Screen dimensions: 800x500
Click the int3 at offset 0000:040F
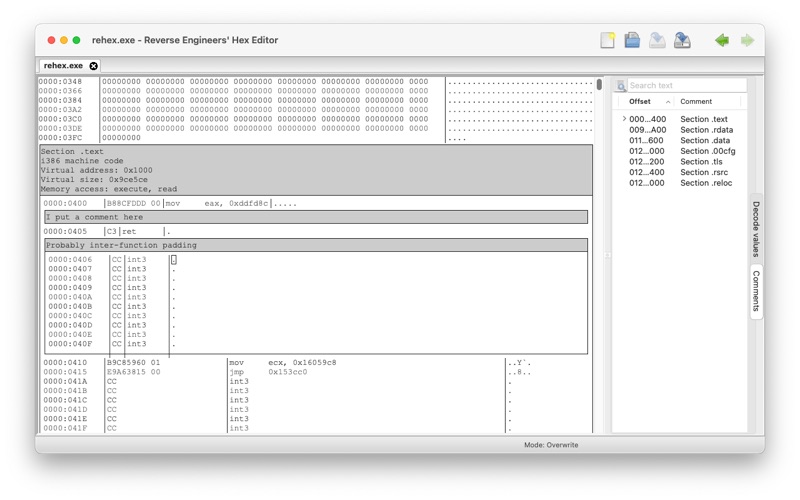tap(137, 344)
